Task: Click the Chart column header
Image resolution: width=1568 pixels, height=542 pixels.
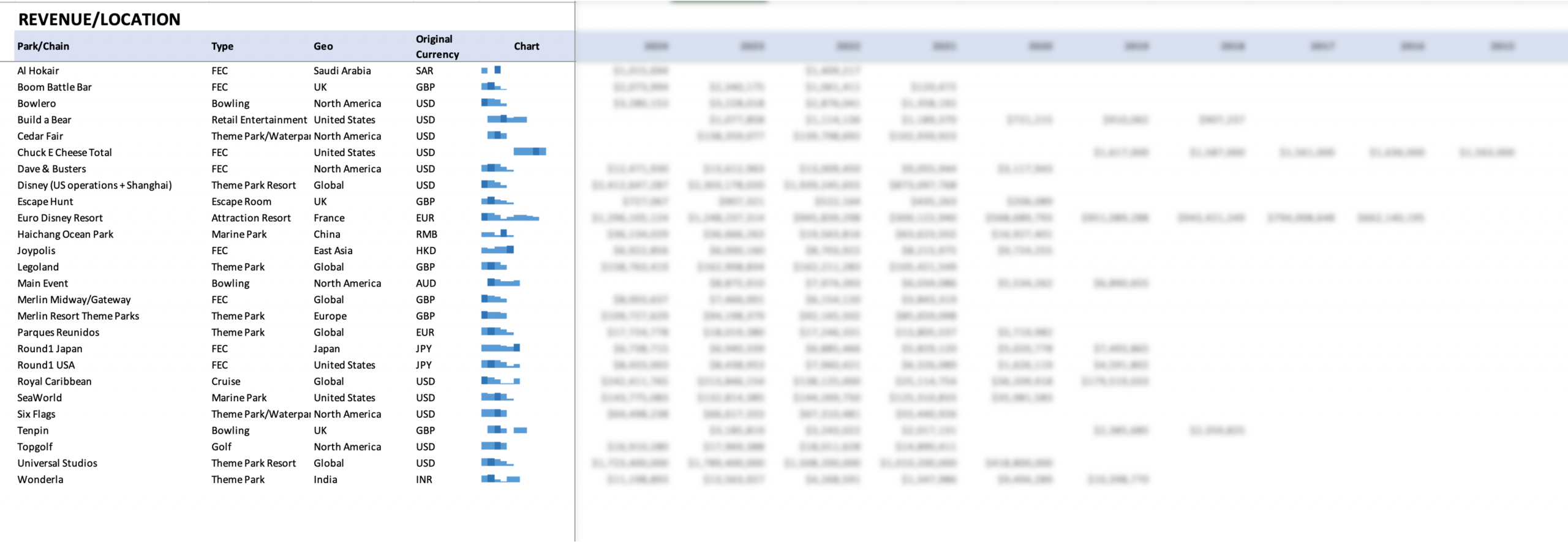Action: pos(526,47)
